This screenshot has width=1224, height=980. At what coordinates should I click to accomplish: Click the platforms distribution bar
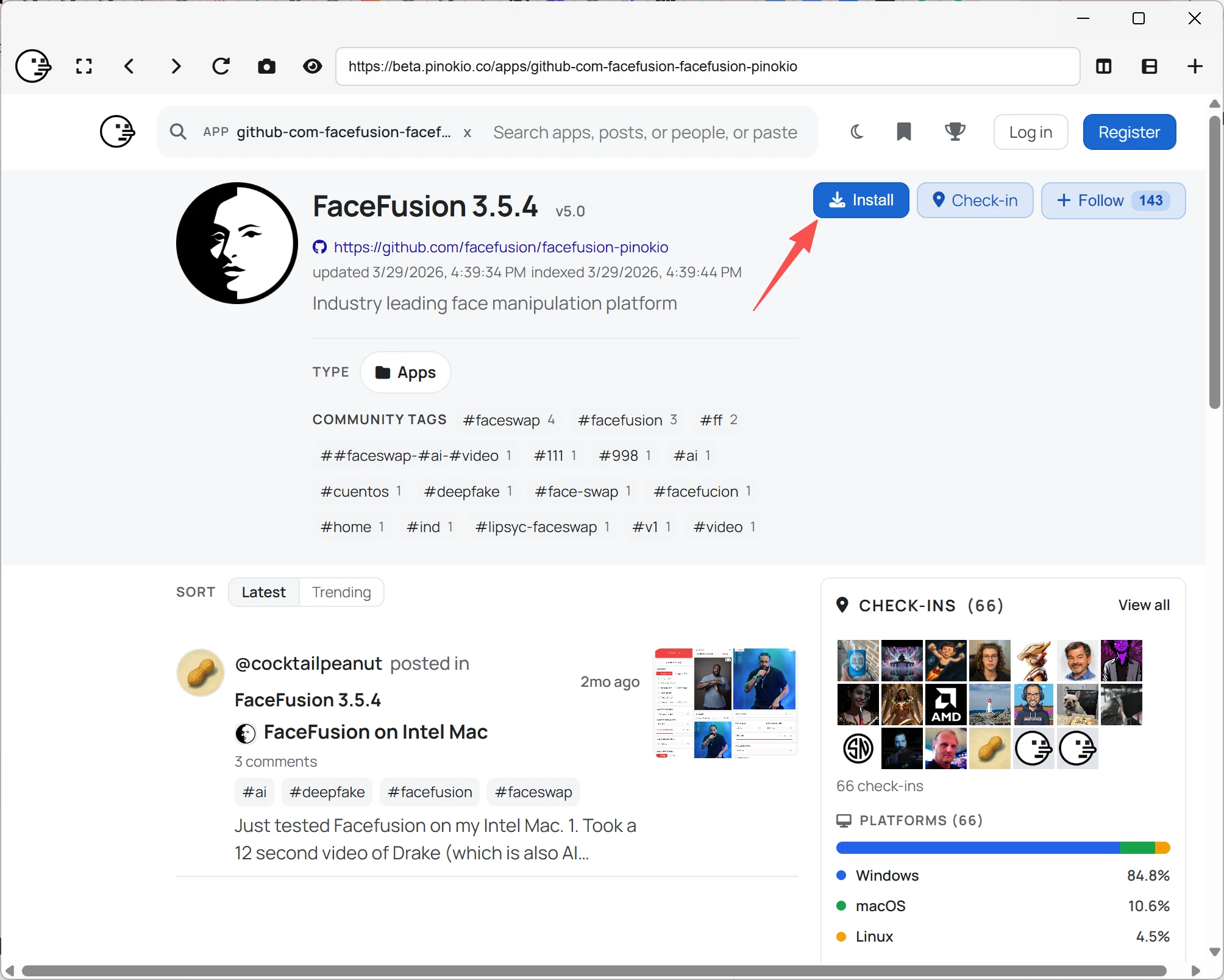(1003, 847)
